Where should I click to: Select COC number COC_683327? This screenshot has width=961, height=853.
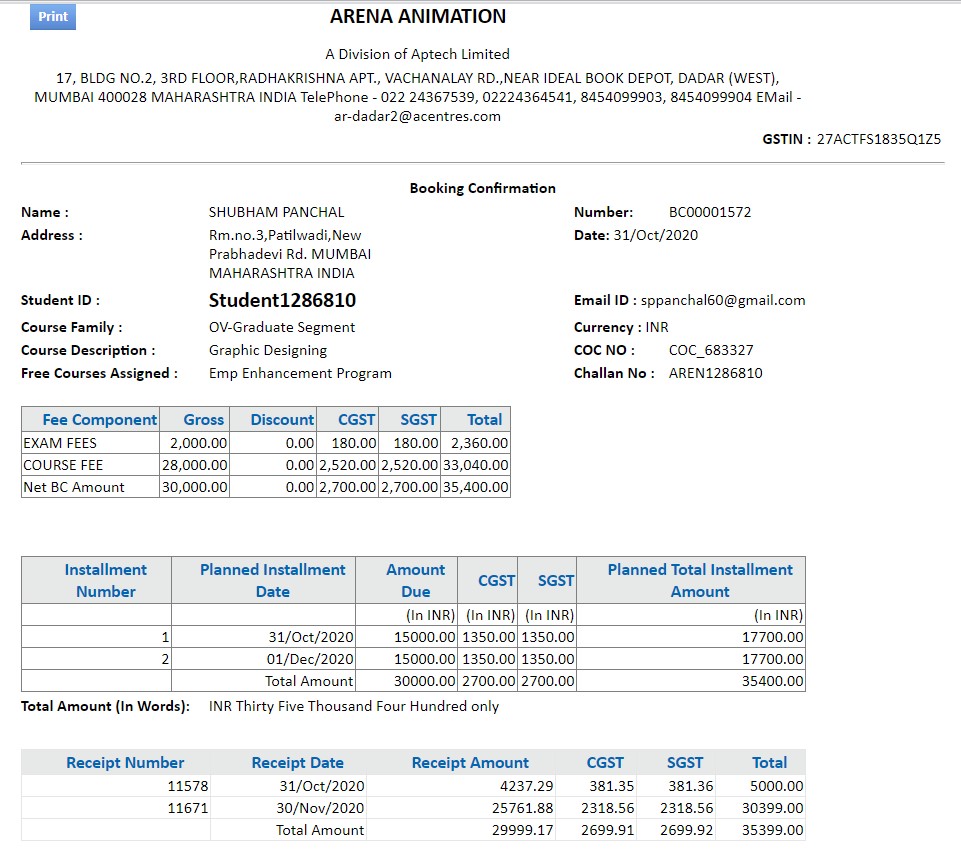tap(711, 351)
